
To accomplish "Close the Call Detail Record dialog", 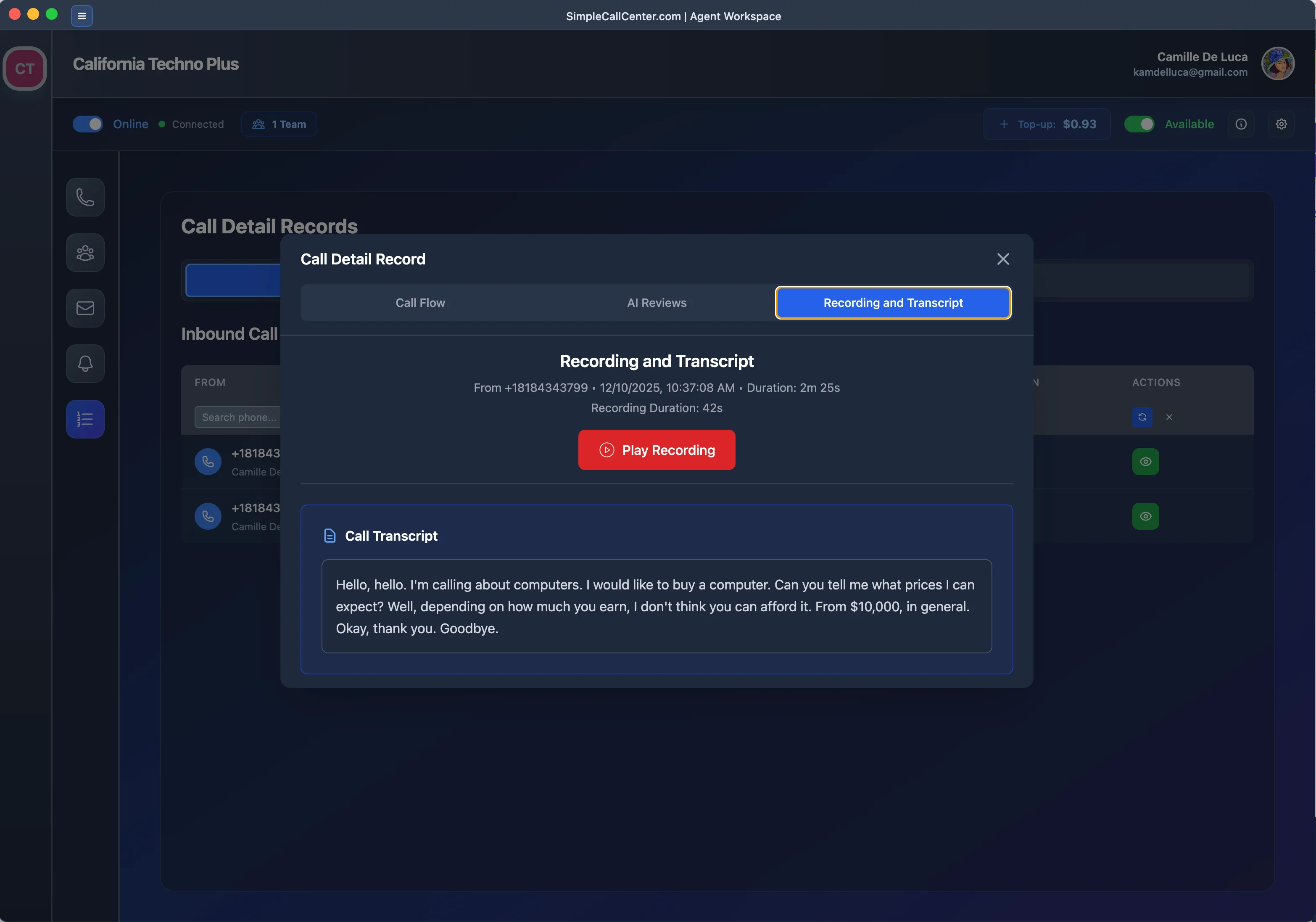I will [1002, 259].
